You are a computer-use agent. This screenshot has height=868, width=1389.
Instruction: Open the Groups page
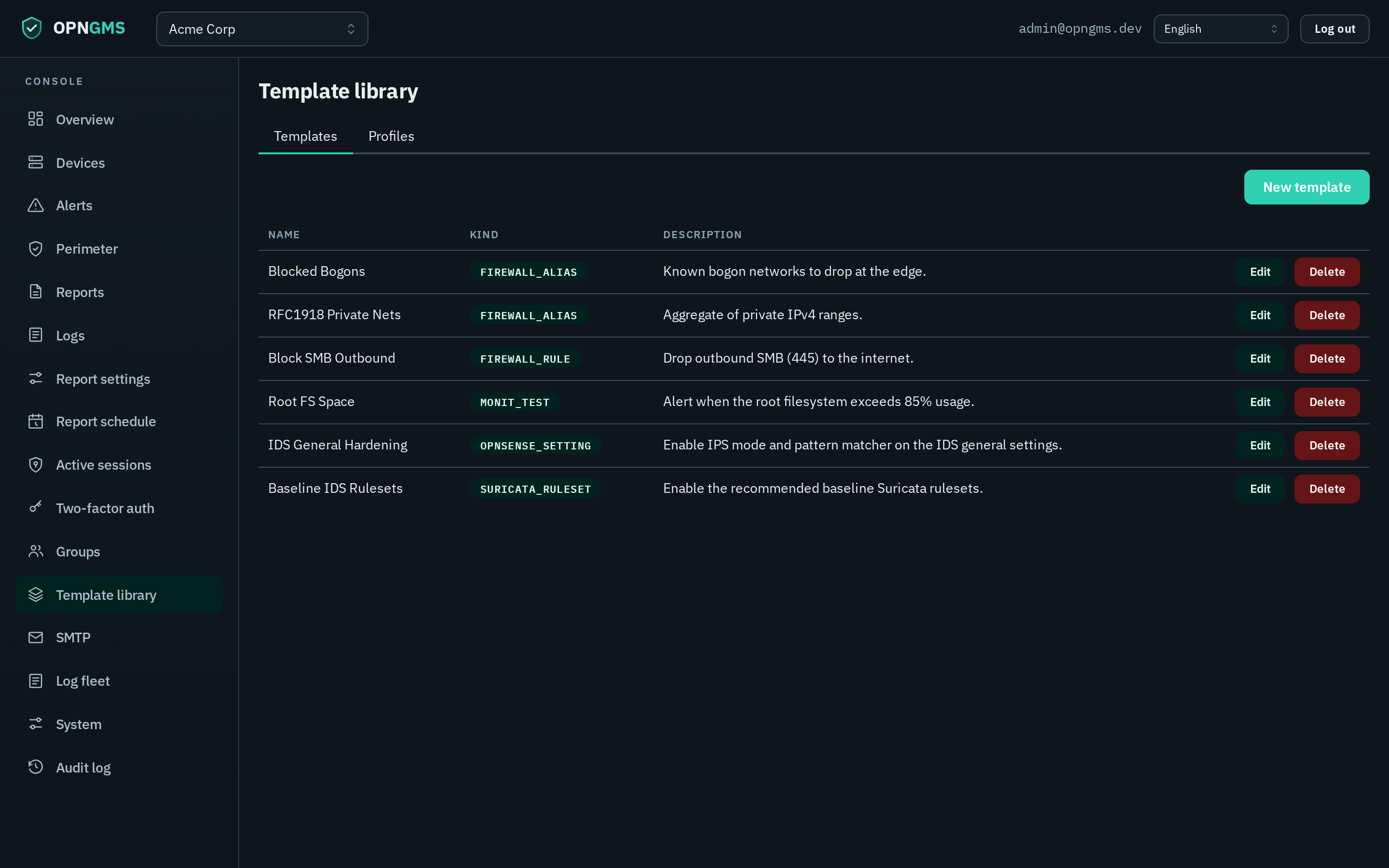[x=119, y=552]
